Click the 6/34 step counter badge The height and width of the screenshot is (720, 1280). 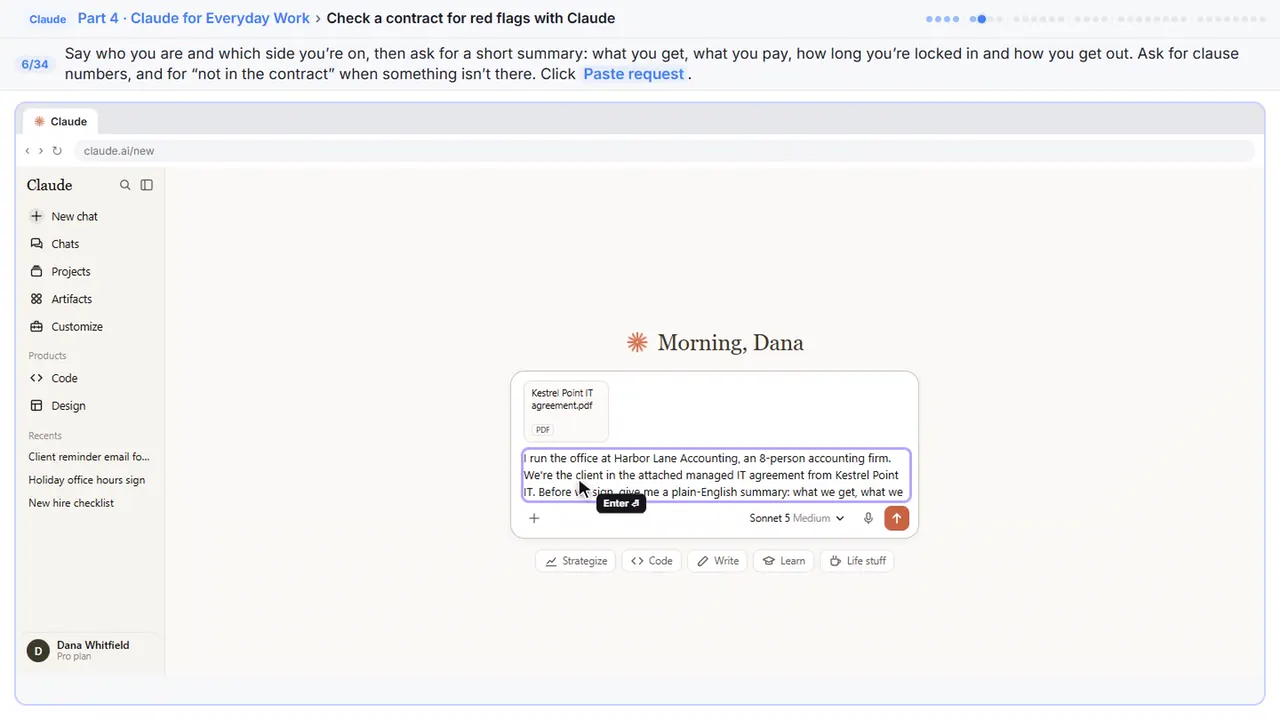(x=35, y=64)
